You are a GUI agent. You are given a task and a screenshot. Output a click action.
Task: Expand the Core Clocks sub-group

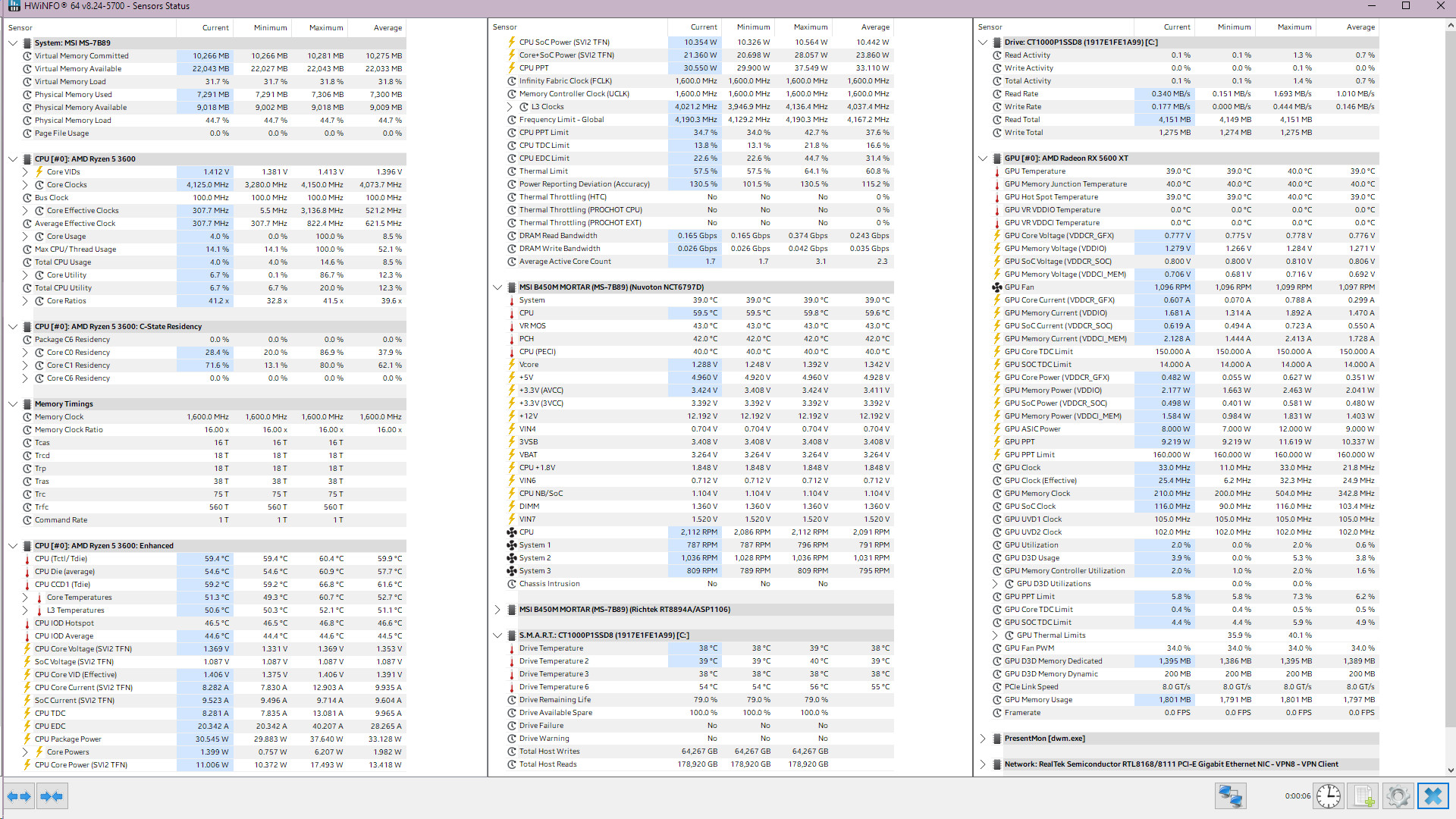click(x=25, y=185)
